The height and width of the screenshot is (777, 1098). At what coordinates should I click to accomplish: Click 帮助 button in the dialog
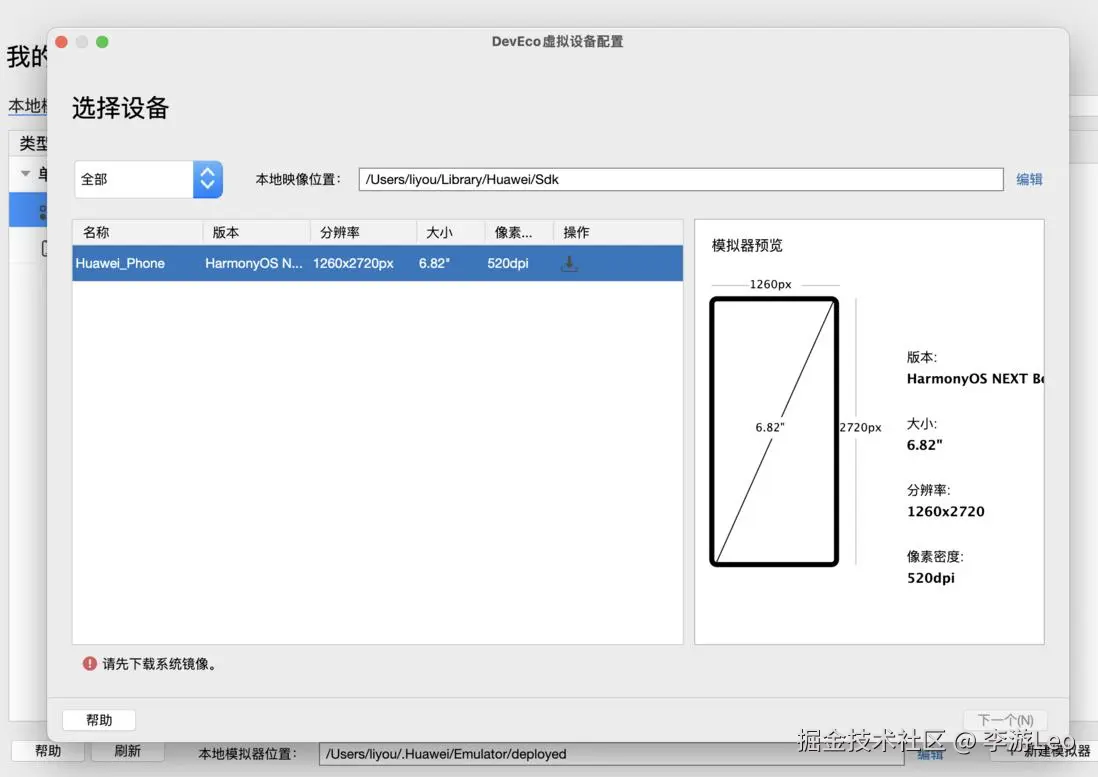99,720
